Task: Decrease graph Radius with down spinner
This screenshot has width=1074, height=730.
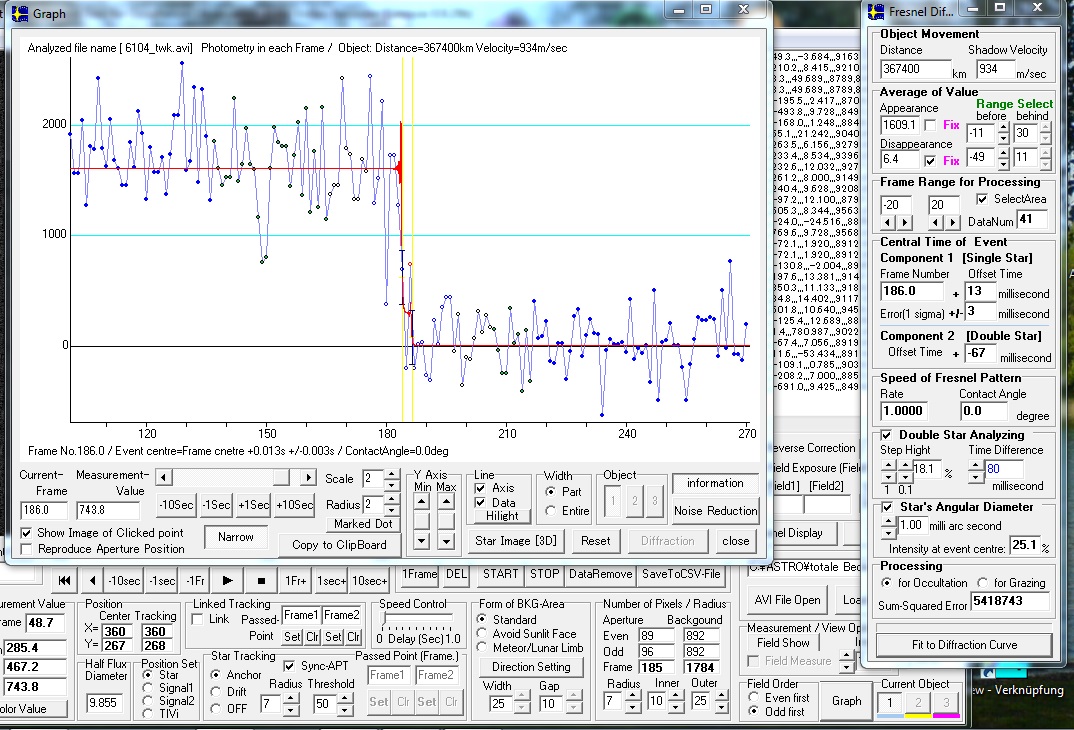Action: point(391,510)
